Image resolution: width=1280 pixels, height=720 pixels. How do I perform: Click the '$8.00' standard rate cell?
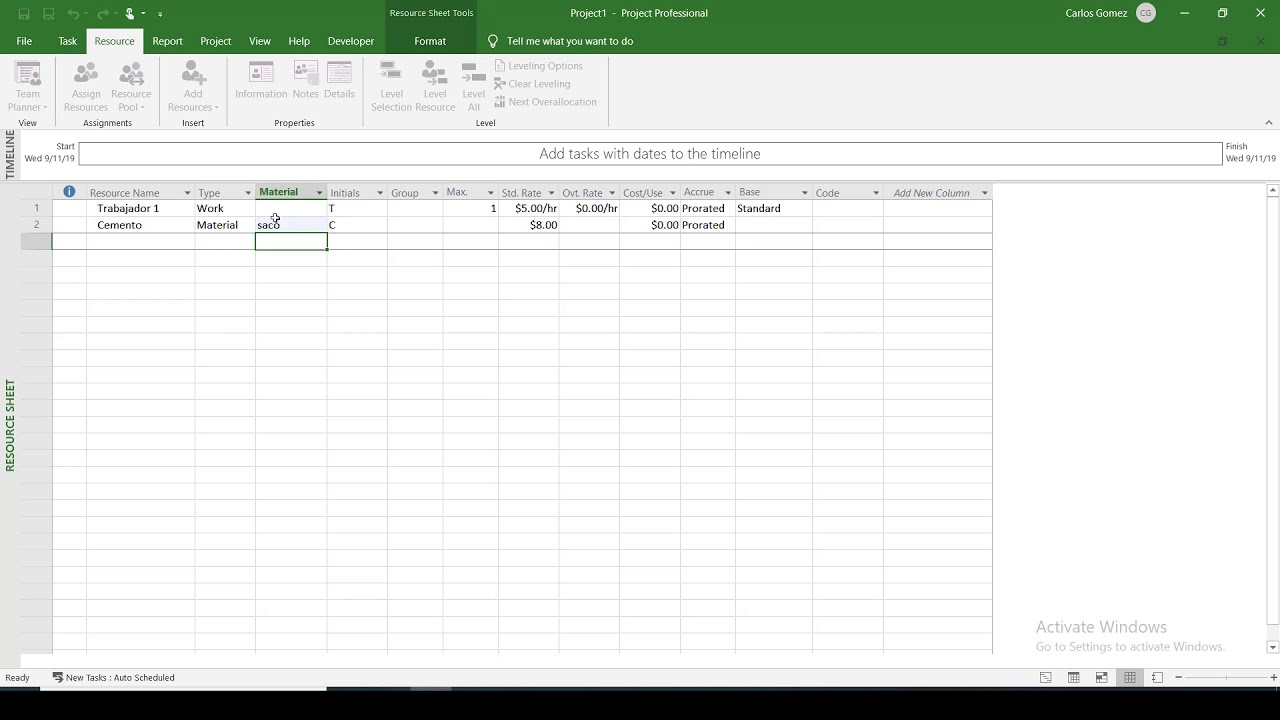(529, 225)
